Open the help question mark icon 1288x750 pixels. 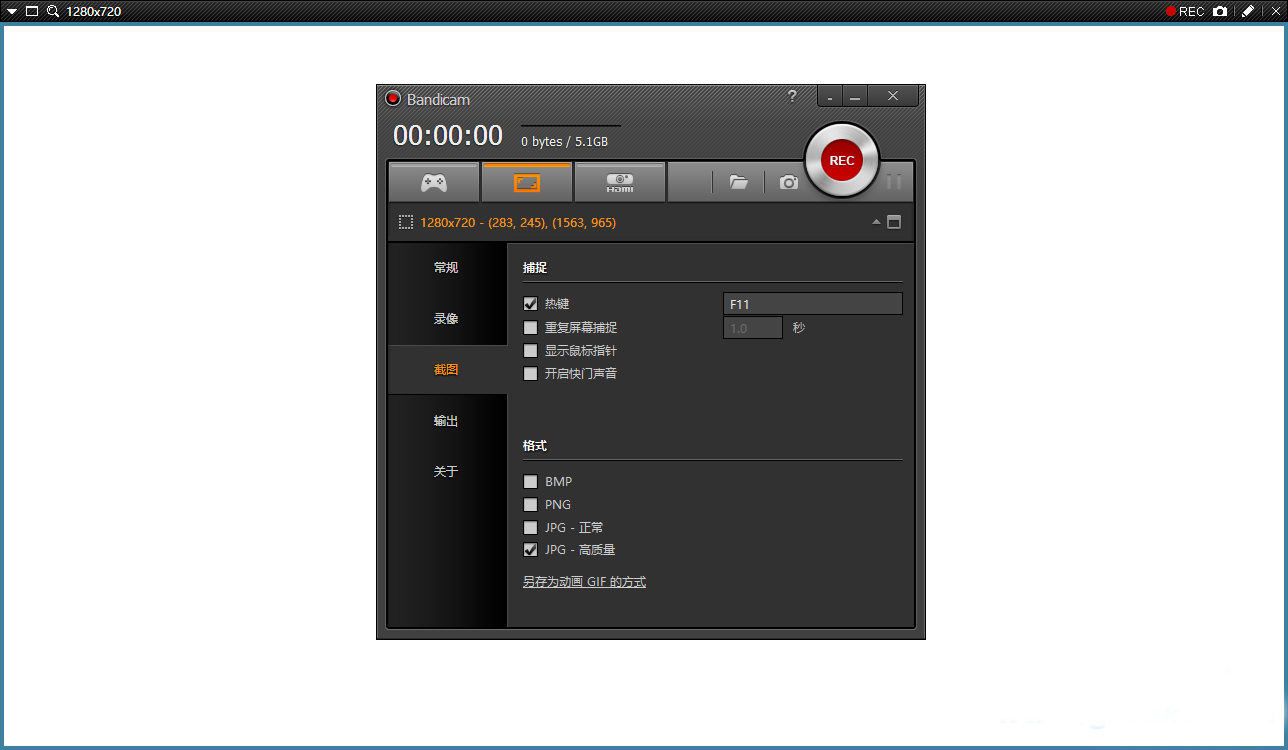click(792, 96)
